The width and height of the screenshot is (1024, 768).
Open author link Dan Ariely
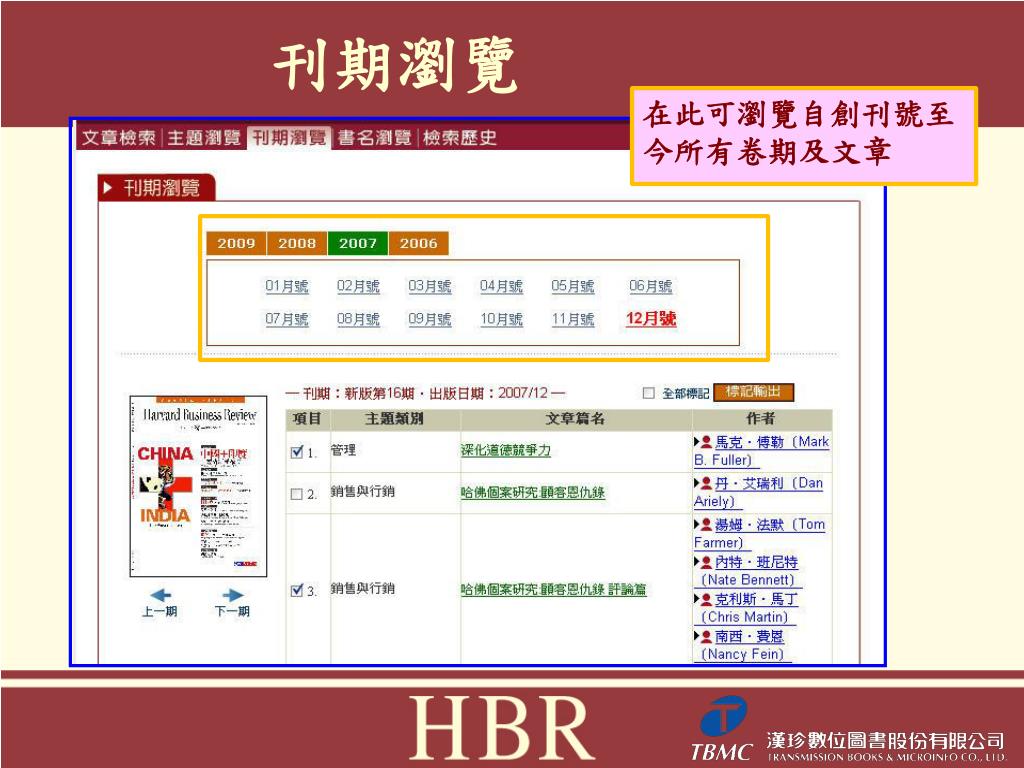[758, 492]
